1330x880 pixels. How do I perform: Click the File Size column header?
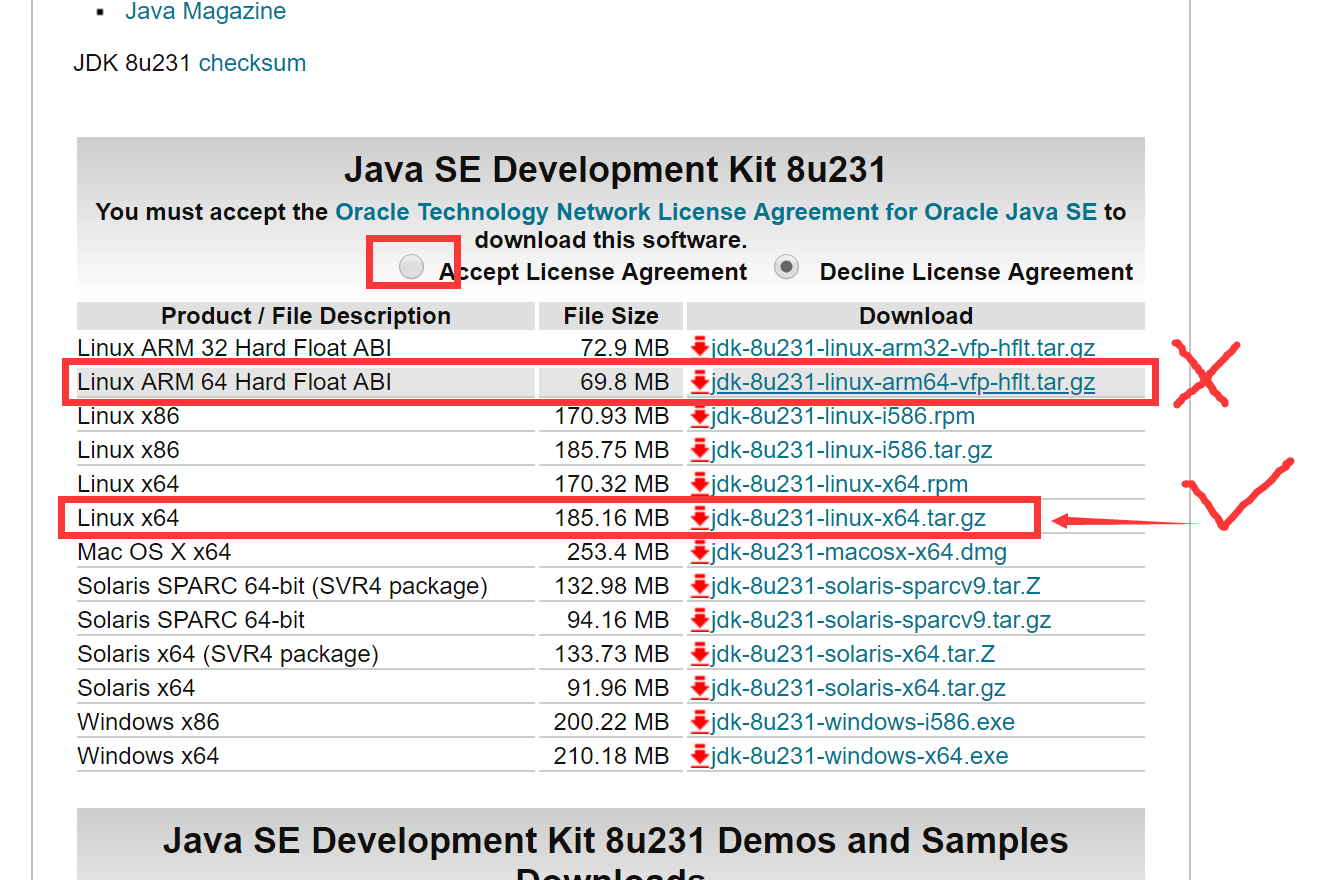click(x=610, y=316)
